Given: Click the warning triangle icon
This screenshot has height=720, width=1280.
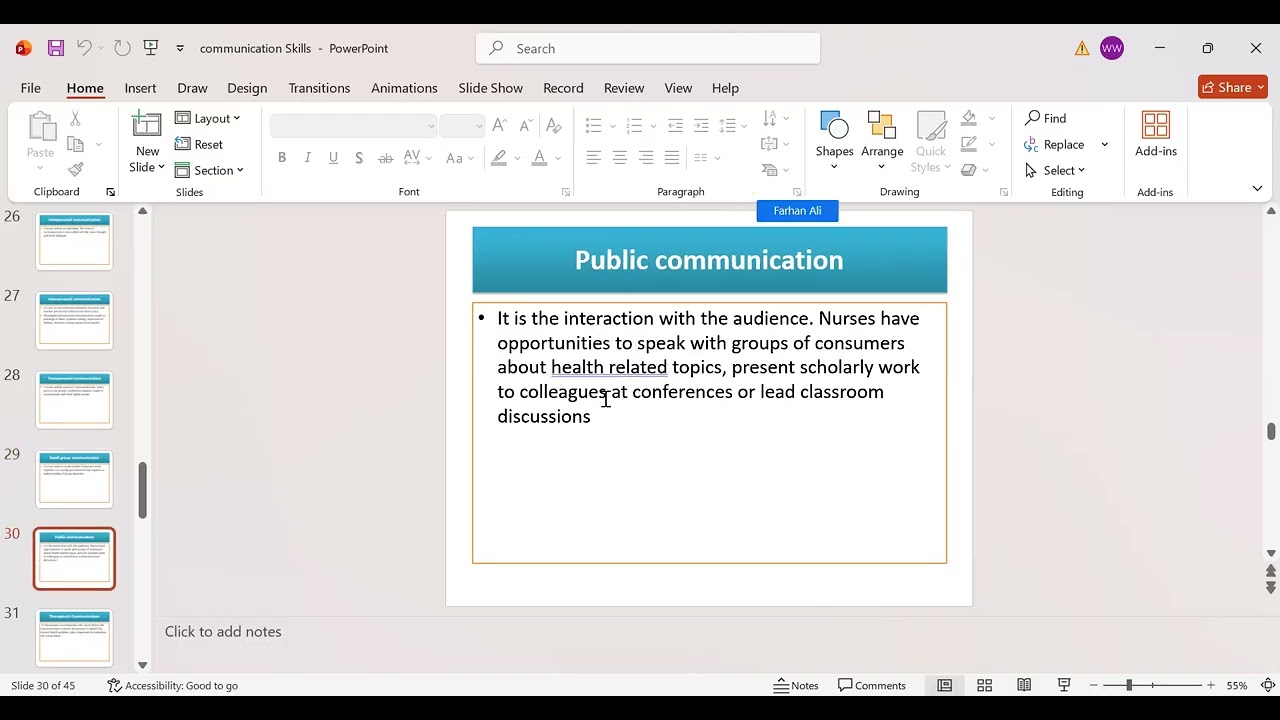Looking at the screenshot, I should 1082,48.
